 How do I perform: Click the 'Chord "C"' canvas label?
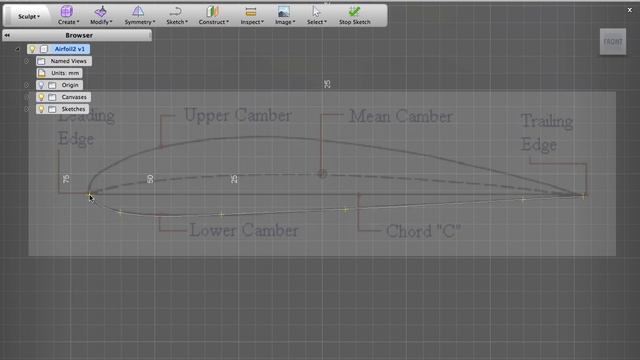424,231
